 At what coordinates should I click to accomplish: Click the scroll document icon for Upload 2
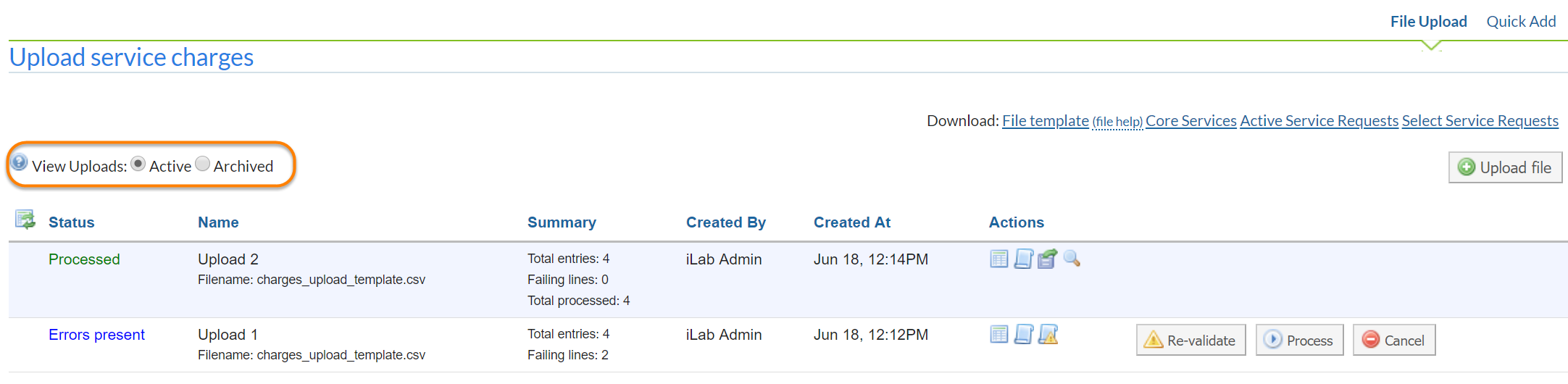pos(1023,259)
